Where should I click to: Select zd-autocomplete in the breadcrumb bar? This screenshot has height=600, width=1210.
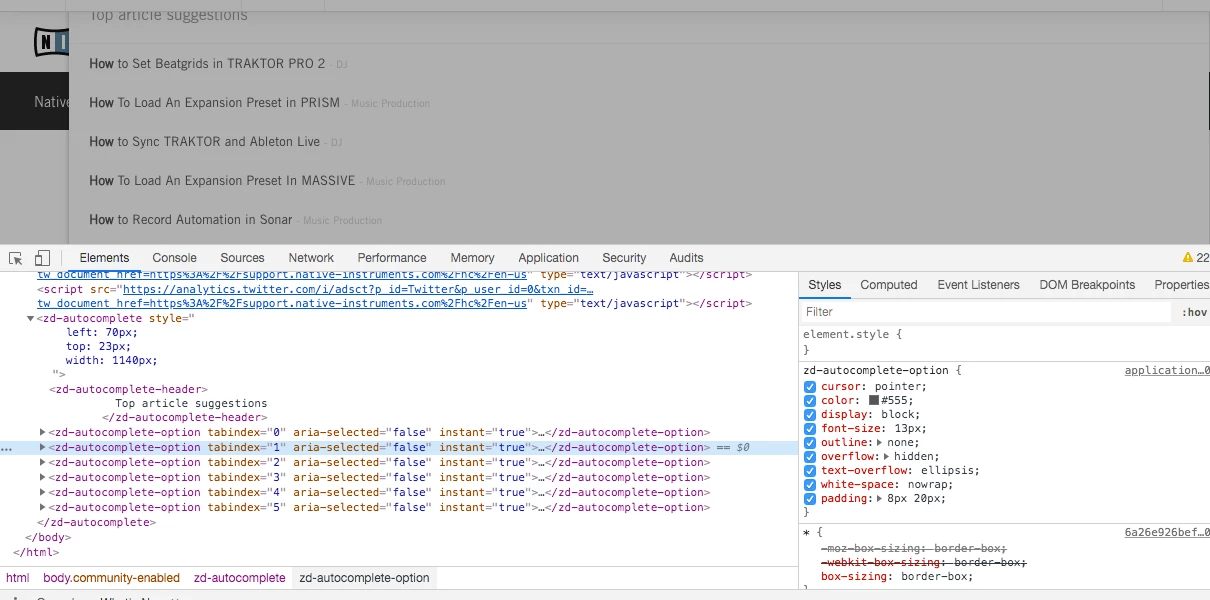(240, 578)
